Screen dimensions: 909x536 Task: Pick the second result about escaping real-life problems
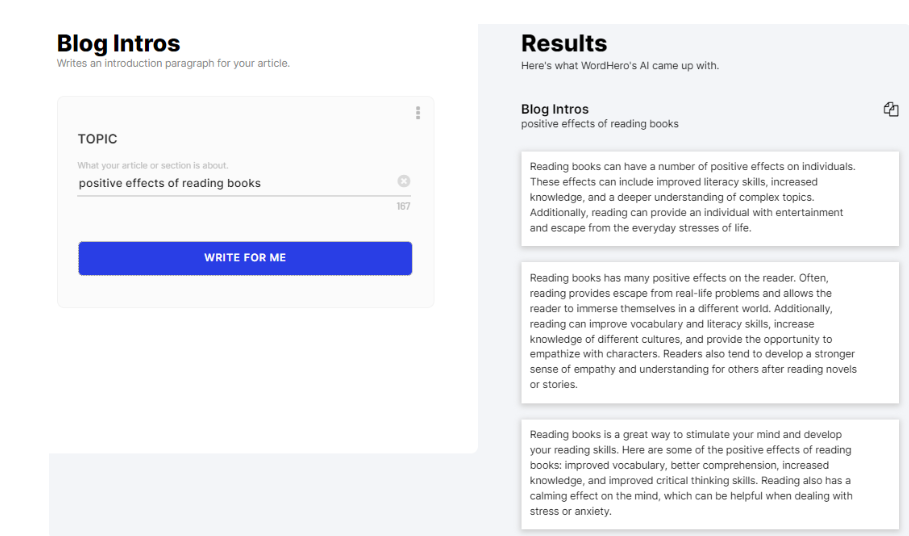coord(709,331)
